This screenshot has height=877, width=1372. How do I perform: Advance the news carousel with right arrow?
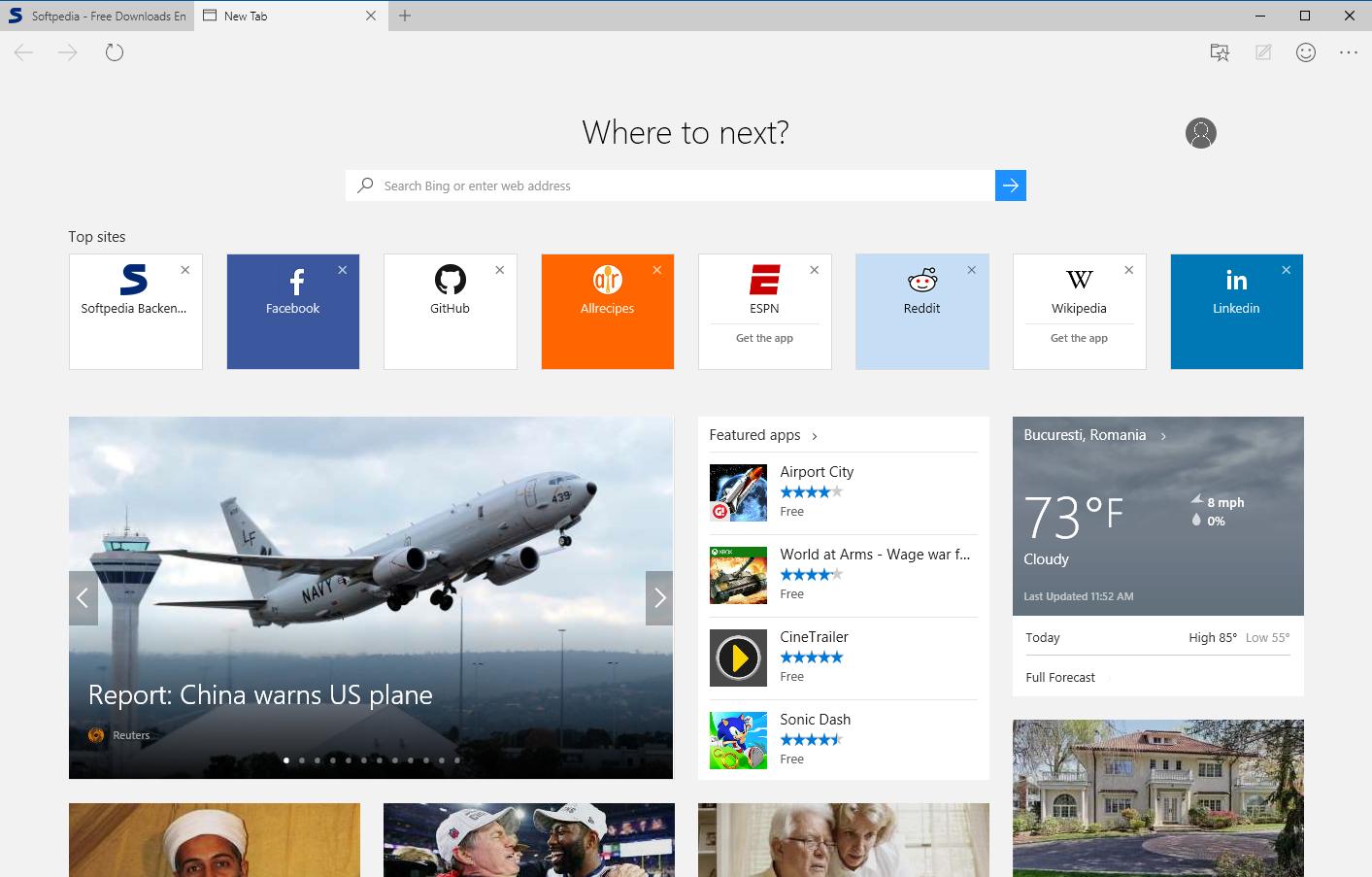tap(659, 597)
